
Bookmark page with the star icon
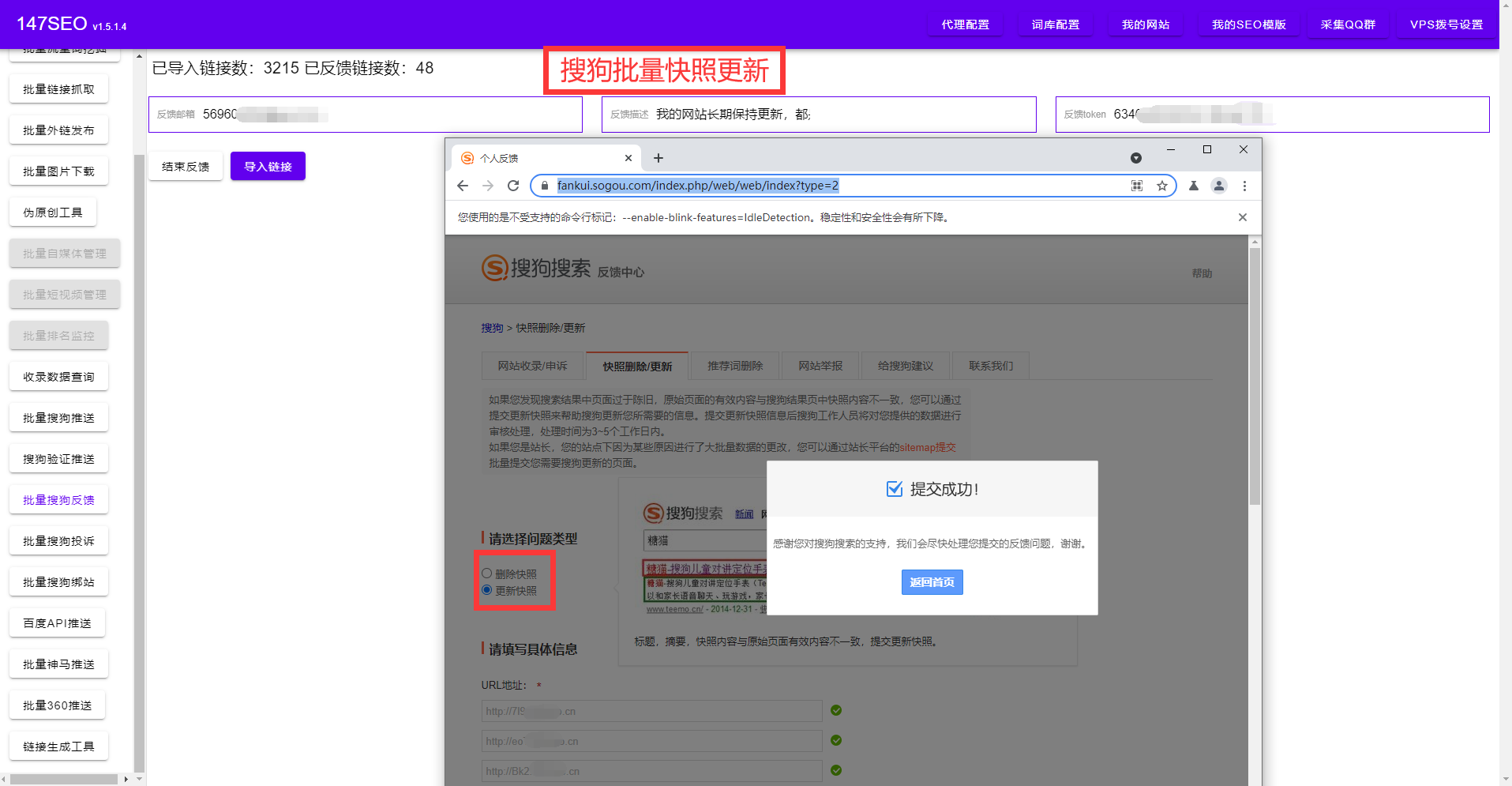(1162, 186)
